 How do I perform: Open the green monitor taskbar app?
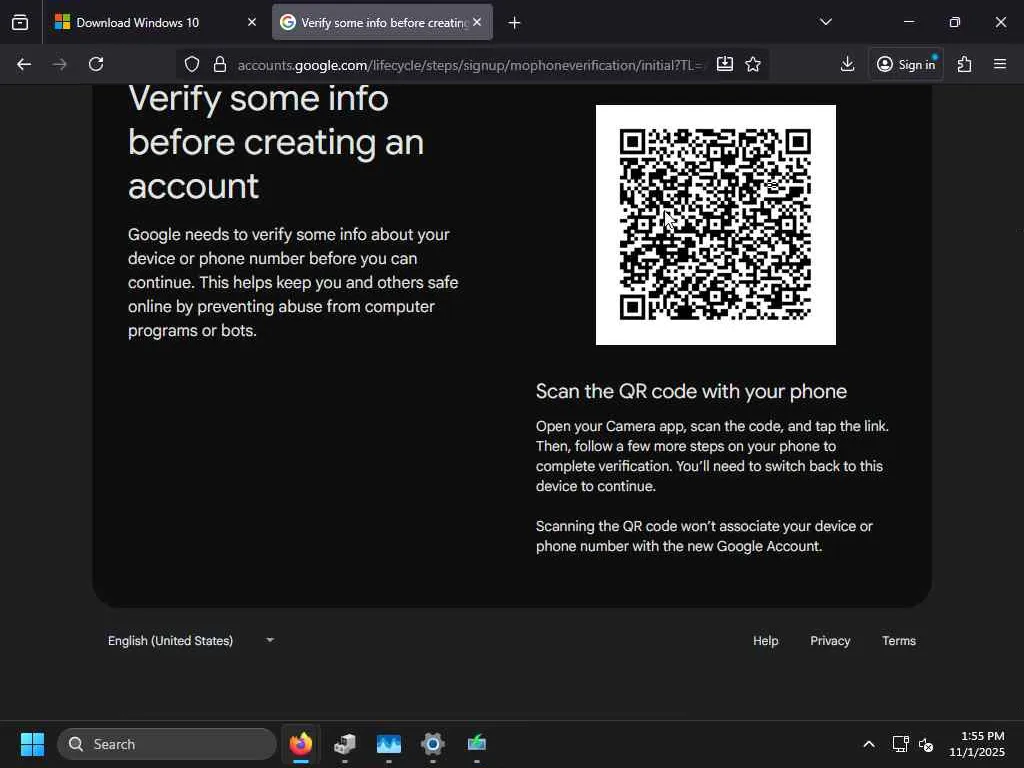click(477, 744)
